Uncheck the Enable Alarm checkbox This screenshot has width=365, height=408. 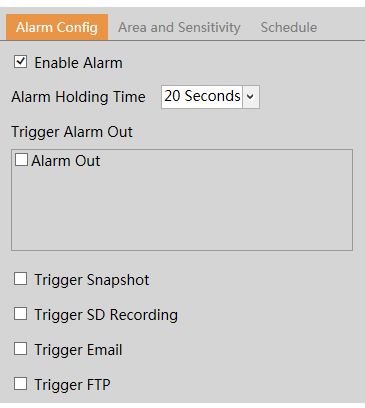[x=21, y=62]
